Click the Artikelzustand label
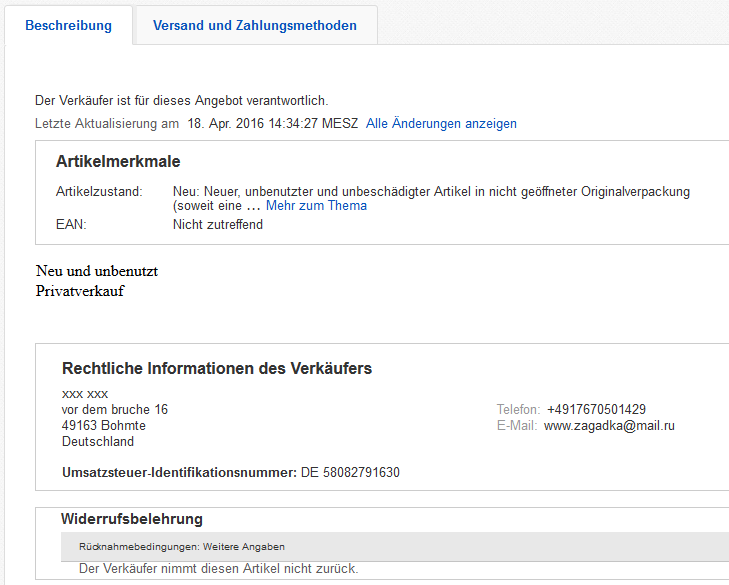Screen dimensions: 729x585 [x=99, y=191]
